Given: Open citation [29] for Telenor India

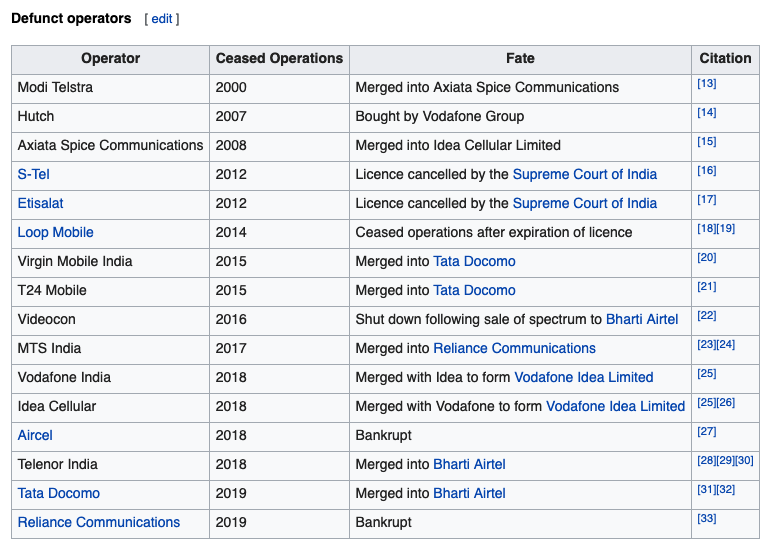Looking at the screenshot, I should 725,461.
